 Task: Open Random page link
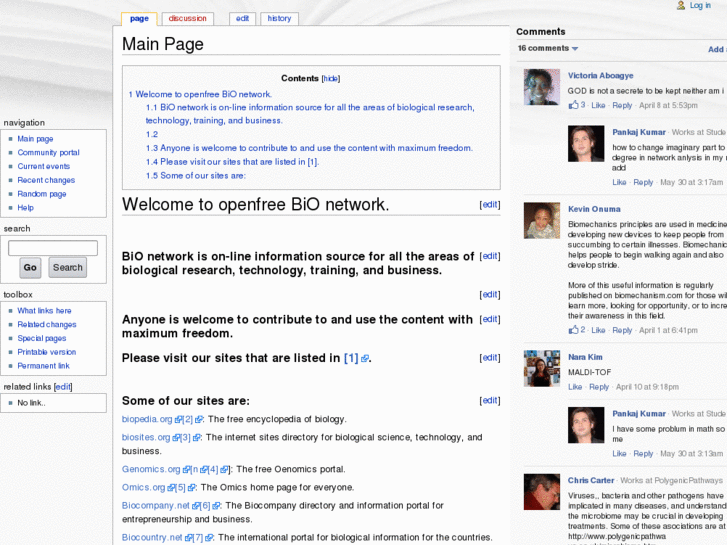click(x=42, y=194)
